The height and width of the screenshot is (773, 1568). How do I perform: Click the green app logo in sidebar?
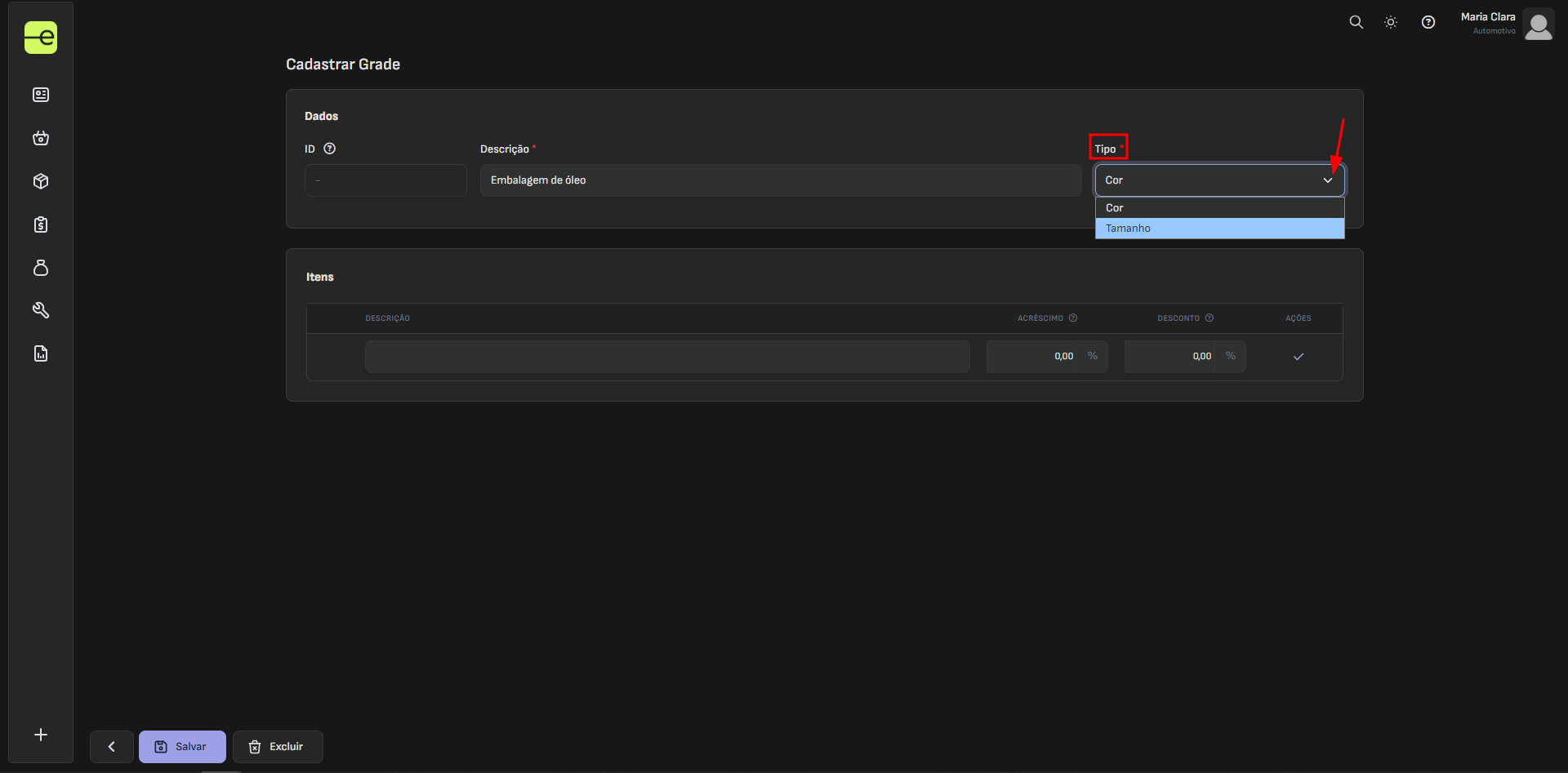(x=41, y=38)
